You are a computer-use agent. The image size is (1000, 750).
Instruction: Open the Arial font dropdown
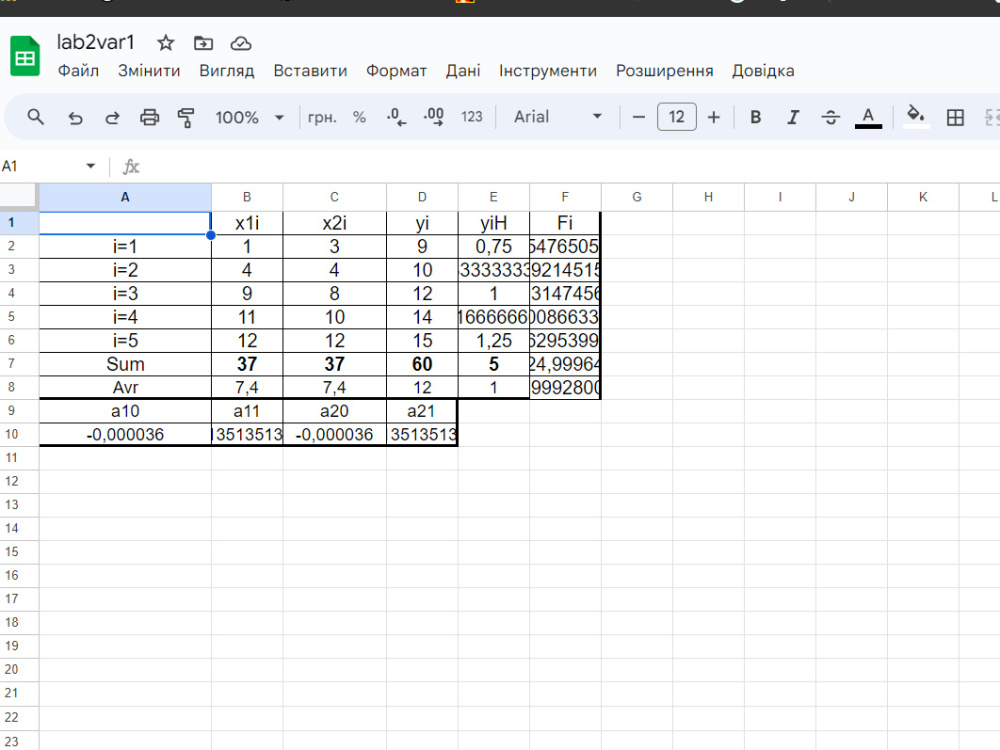point(557,117)
